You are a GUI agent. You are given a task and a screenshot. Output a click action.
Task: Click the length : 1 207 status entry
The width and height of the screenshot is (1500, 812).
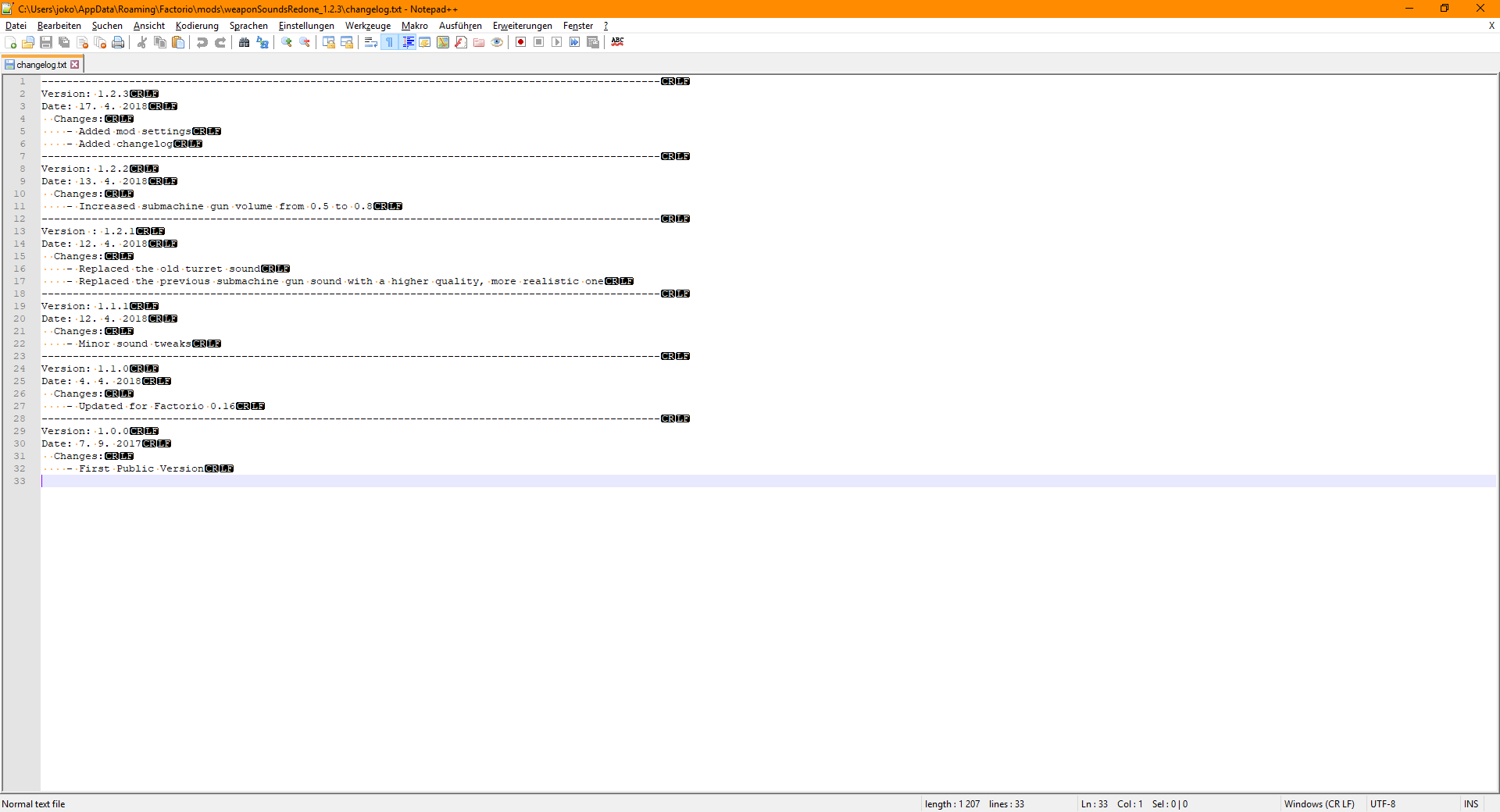[952, 804]
